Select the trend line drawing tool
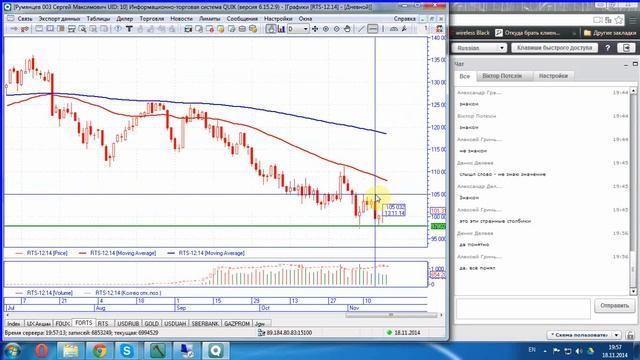The image size is (640, 360). 361,29
